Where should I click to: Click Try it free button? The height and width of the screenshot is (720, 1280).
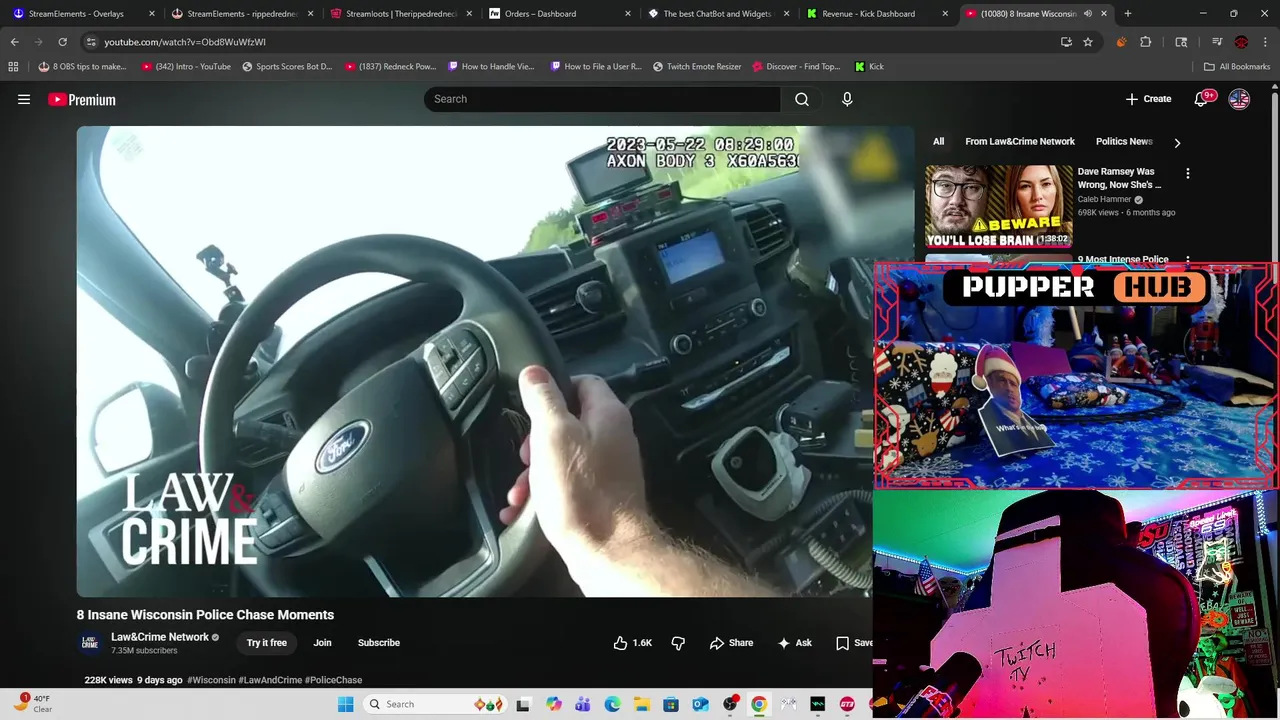267,643
